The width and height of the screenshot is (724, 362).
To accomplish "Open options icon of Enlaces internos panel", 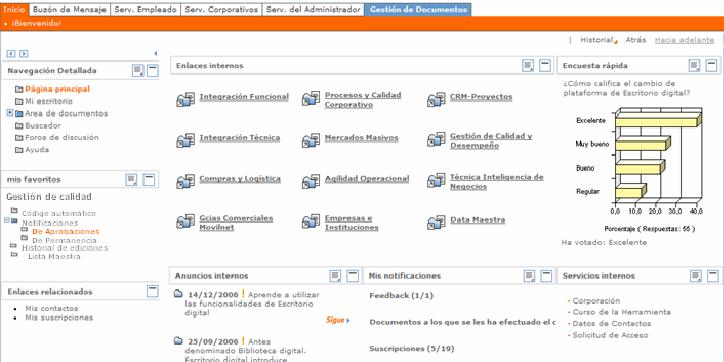I will [528, 66].
